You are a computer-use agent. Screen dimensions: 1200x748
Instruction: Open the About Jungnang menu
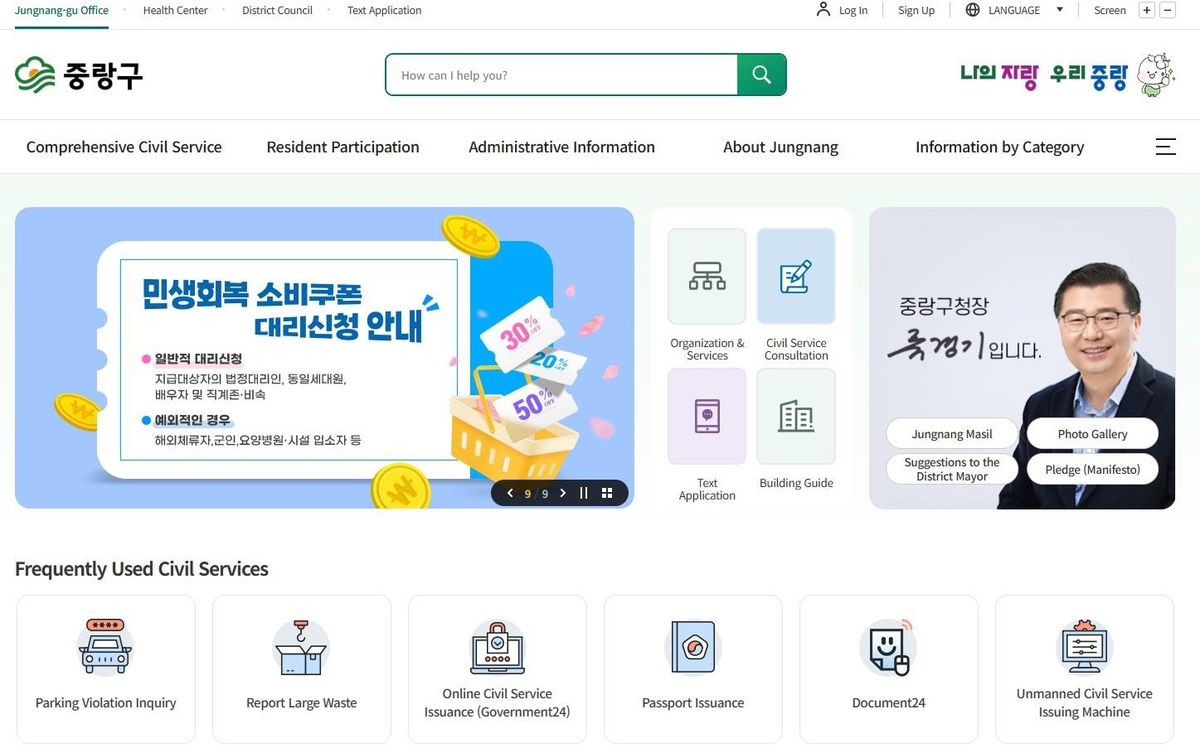tap(780, 146)
